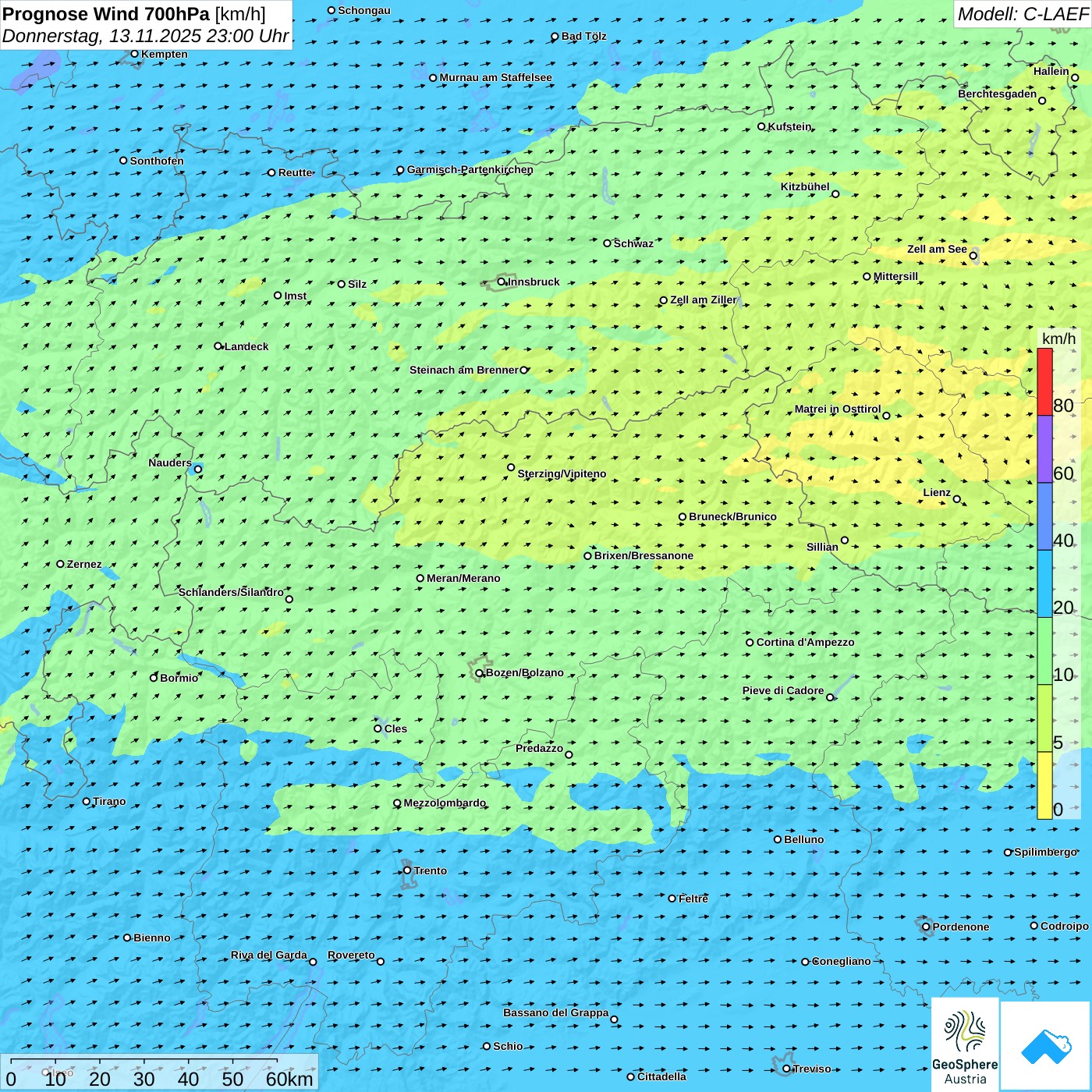
Task: Click the cyan 20 km/h legend band
Action: 1044,583
